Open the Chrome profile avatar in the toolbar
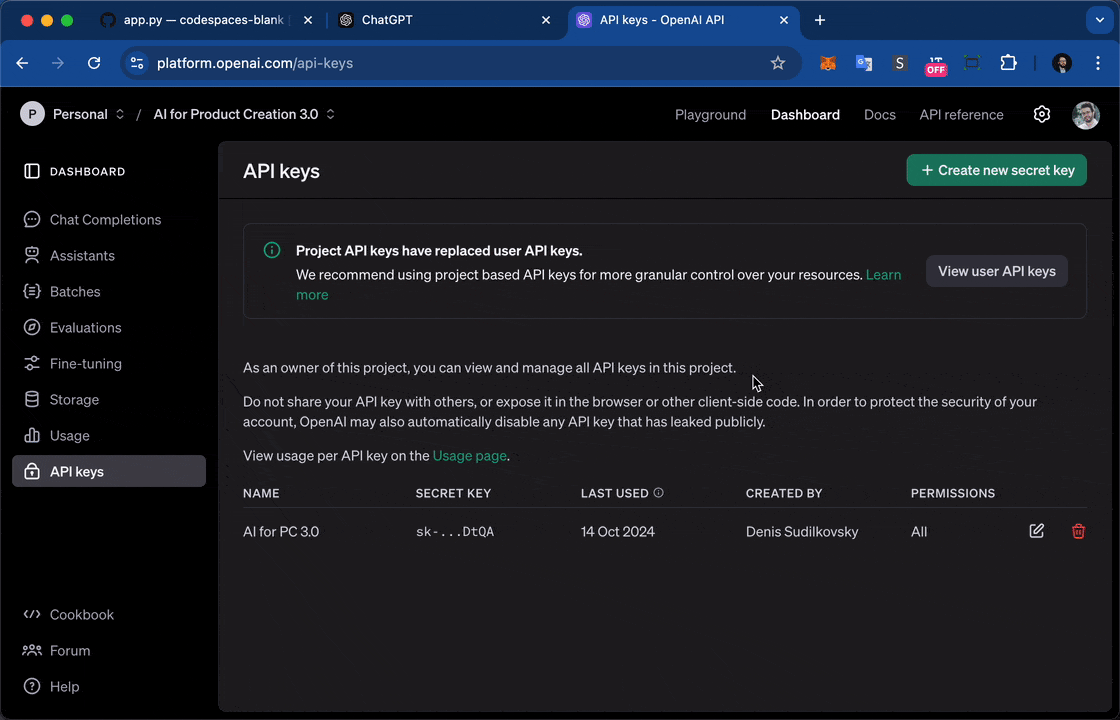 (1062, 63)
